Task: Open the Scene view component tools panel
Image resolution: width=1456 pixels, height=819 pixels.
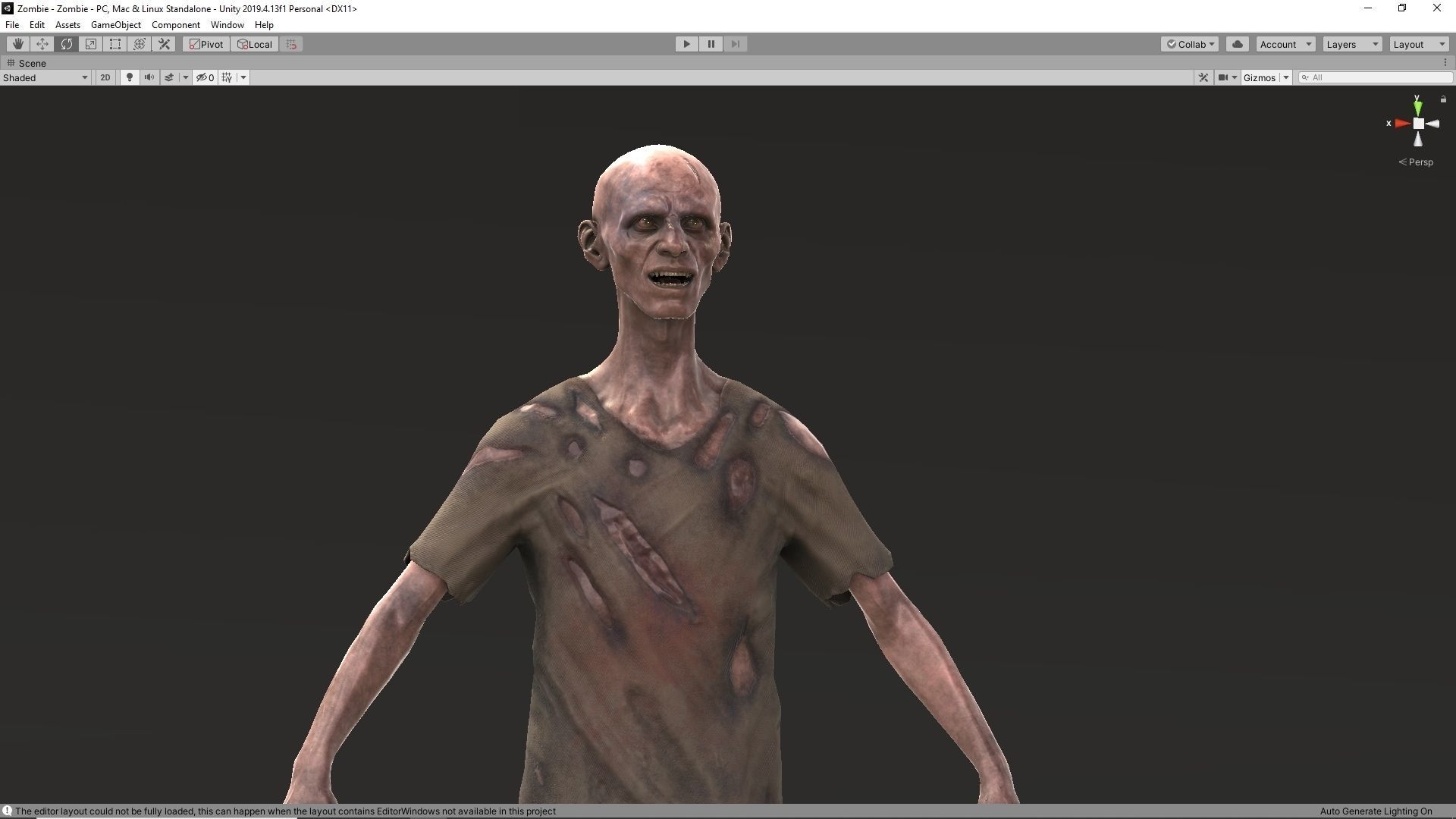Action: coord(1203,77)
